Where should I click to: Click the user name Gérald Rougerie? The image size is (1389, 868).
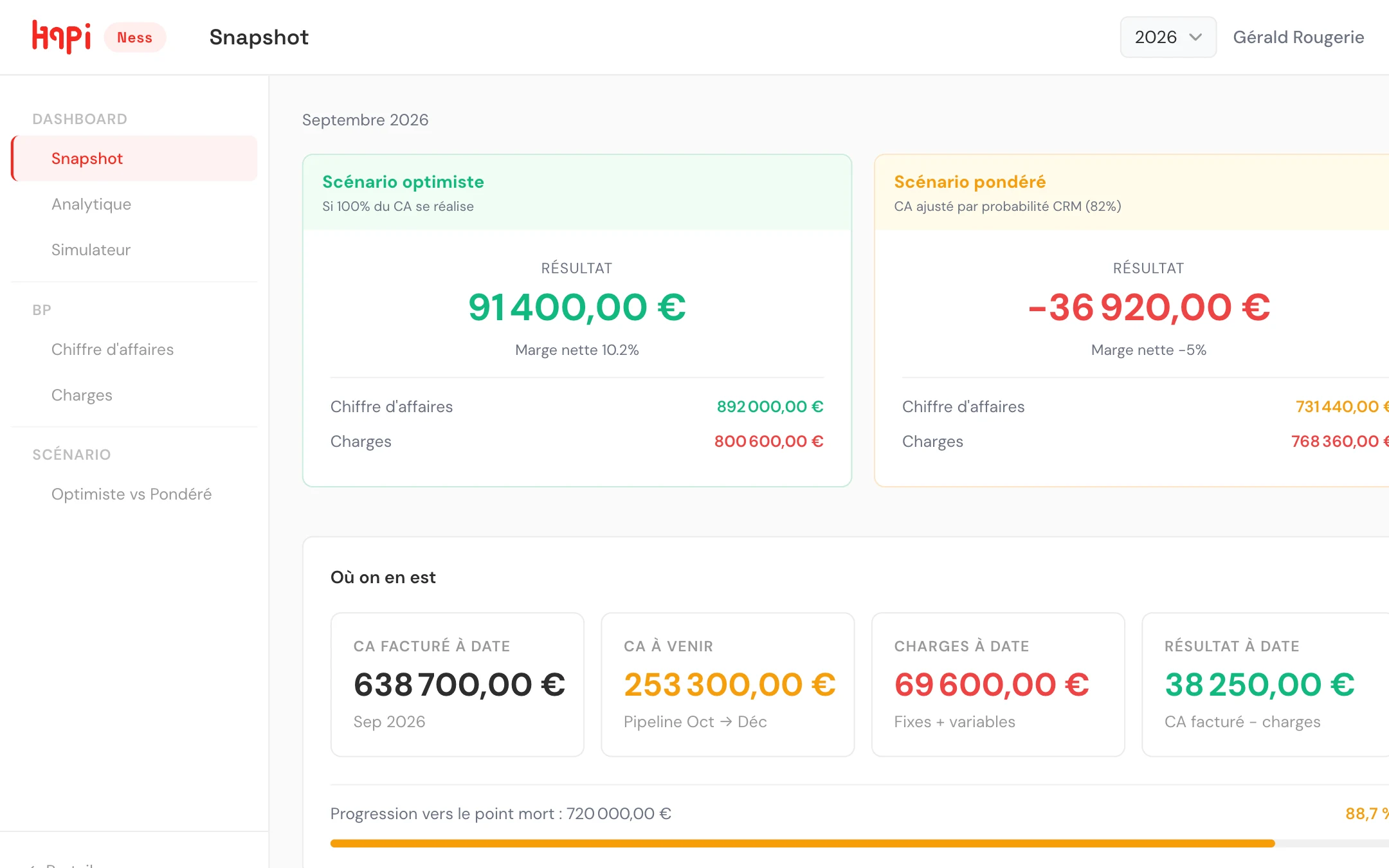[x=1298, y=37]
